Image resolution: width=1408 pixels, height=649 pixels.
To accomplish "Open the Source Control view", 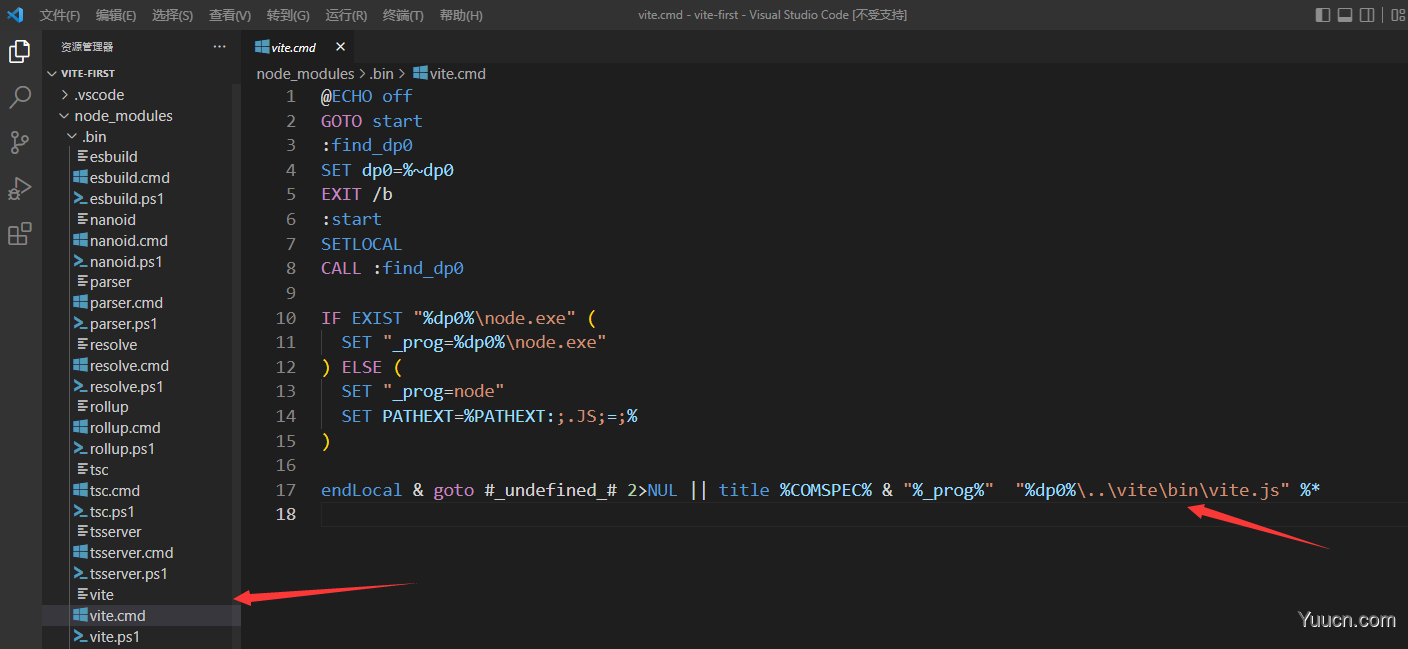I will click(19, 142).
